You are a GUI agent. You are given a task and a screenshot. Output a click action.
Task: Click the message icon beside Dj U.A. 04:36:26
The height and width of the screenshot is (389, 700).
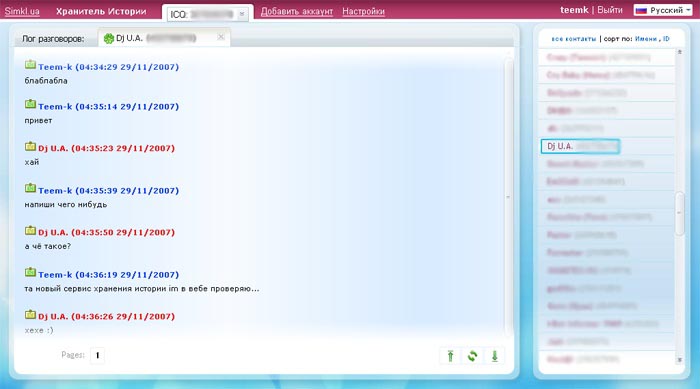(x=30, y=314)
